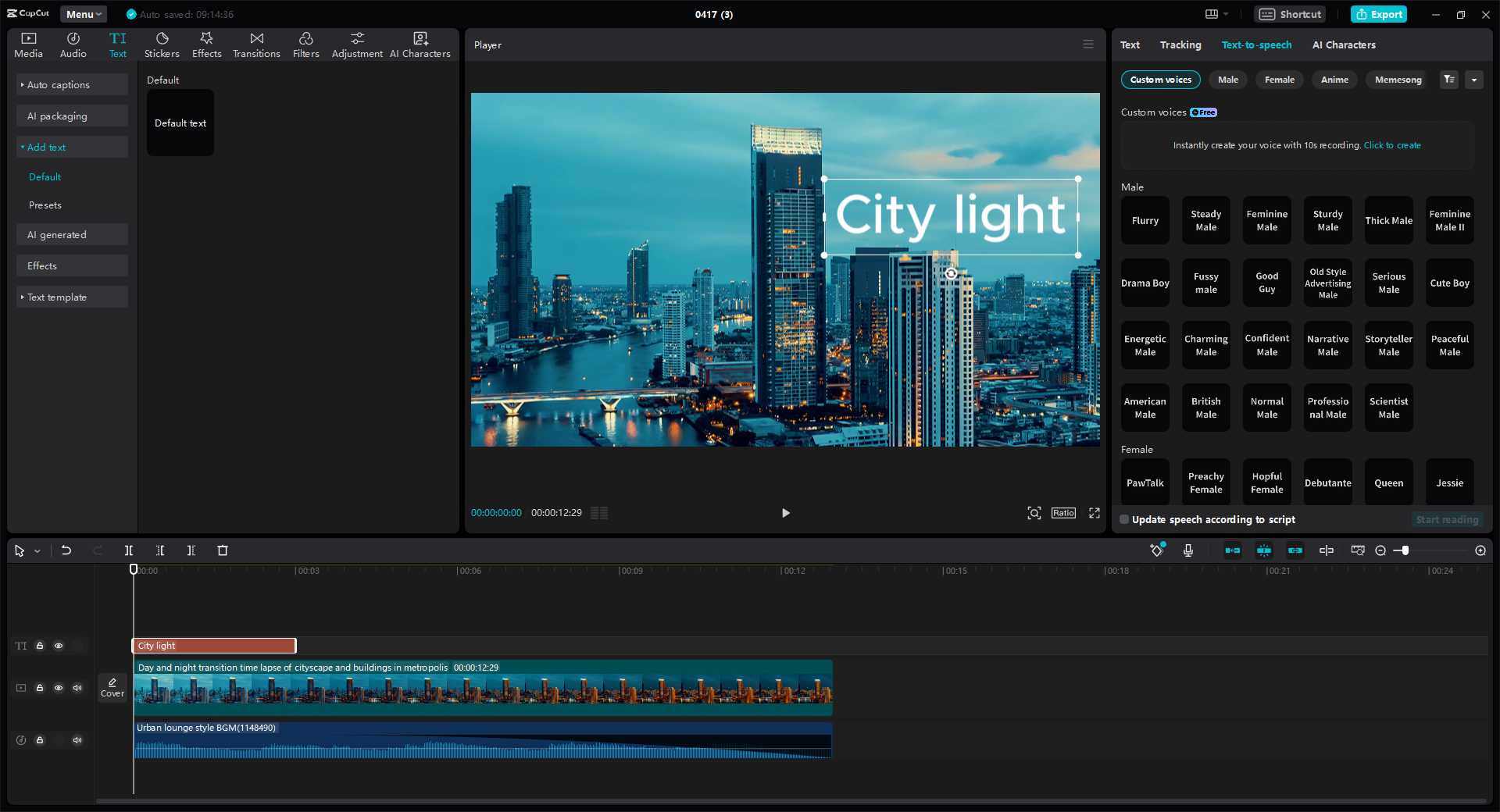
Task: Click the Undo arrow
Action: point(66,550)
